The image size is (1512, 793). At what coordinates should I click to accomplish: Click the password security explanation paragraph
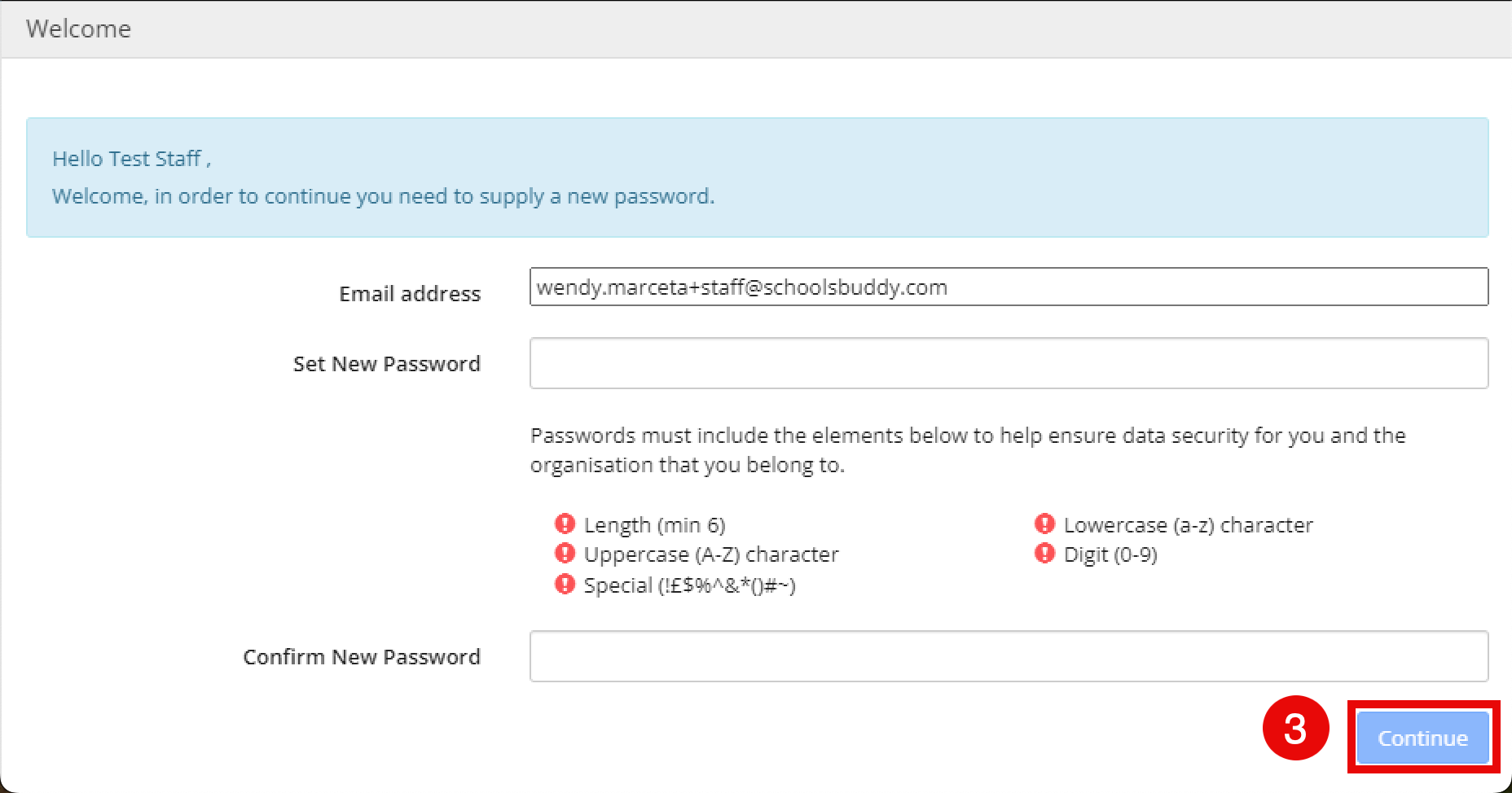968,450
